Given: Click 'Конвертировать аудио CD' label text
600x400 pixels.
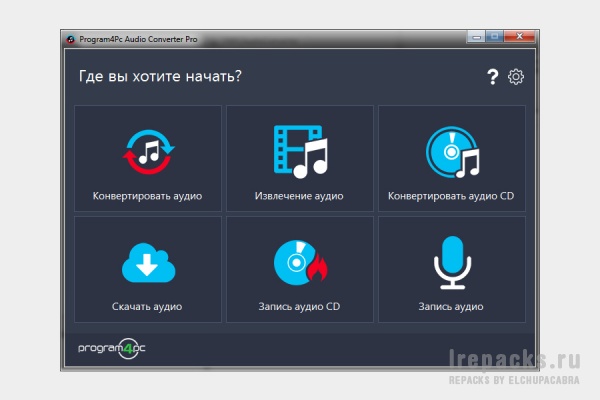Looking at the screenshot, I should 451,196.
